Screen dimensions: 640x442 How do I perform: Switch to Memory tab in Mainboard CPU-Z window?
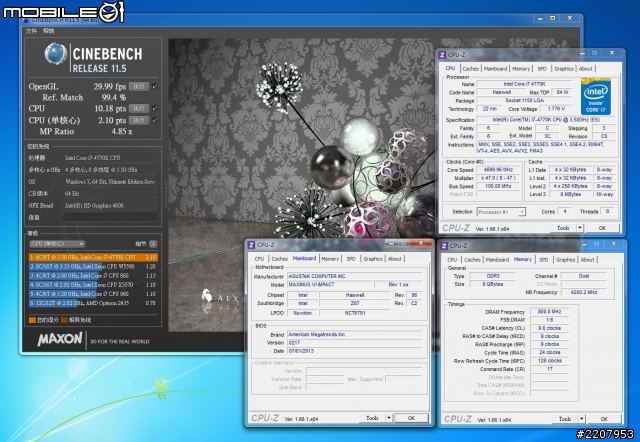point(330,259)
